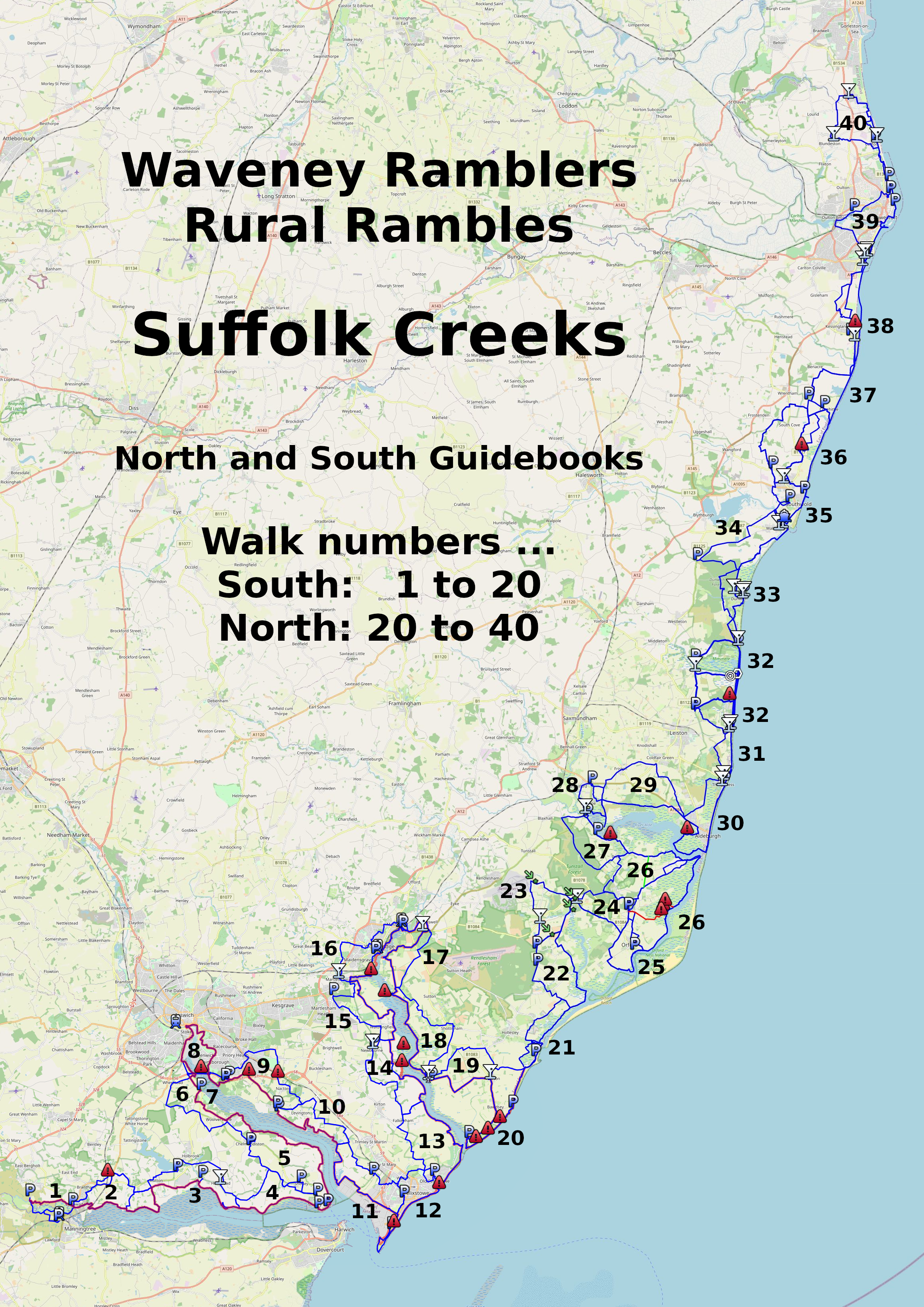The width and height of the screenshot is (924, 1307).
Task: Click the Framlingham place name on the map
Action: (x=405, y=704)
